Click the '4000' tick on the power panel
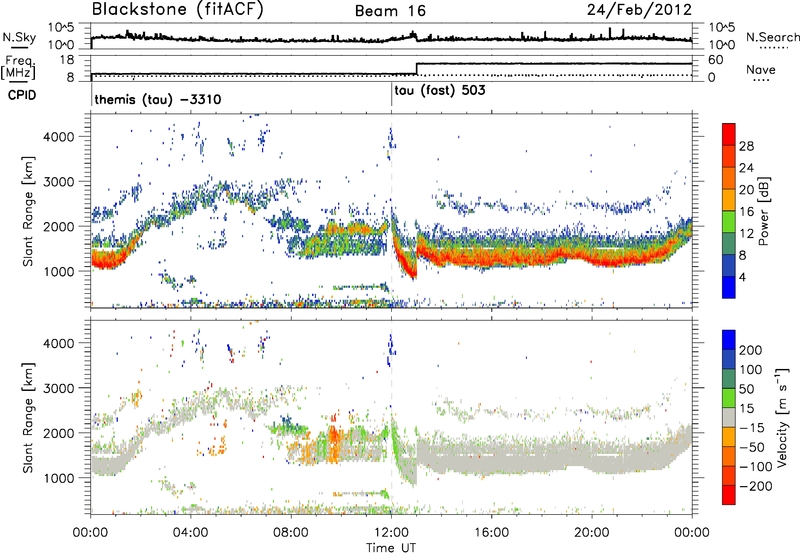The height and width of the screenshot is (554, 800). [x=58, y=137]
